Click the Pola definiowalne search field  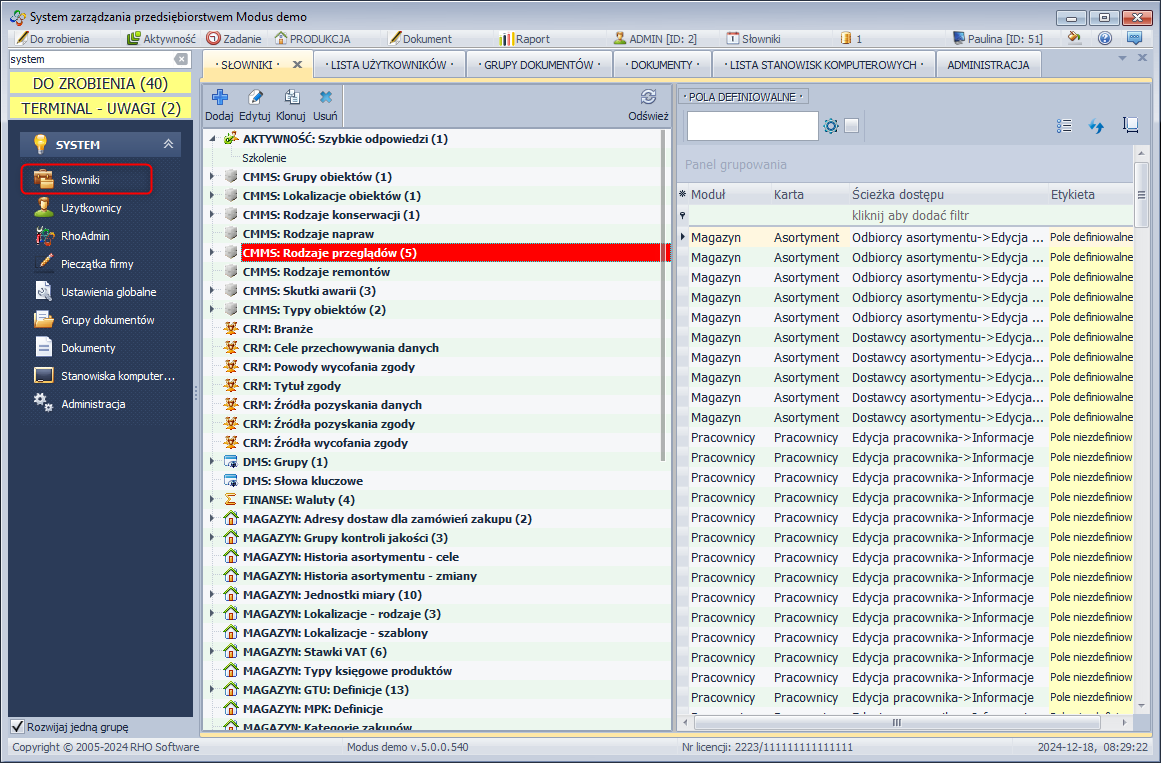(x=752, y=126)
